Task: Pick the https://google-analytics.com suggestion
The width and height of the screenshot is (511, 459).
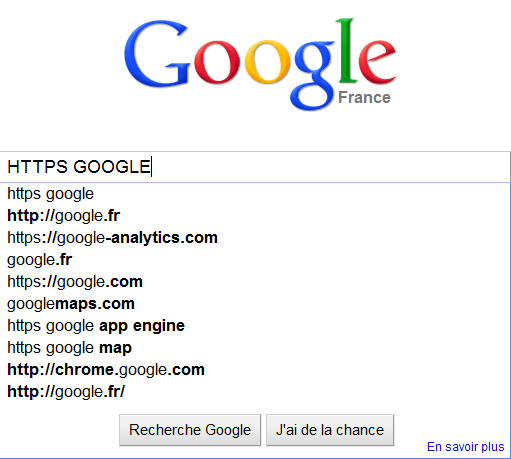Action: click(255, 238)
